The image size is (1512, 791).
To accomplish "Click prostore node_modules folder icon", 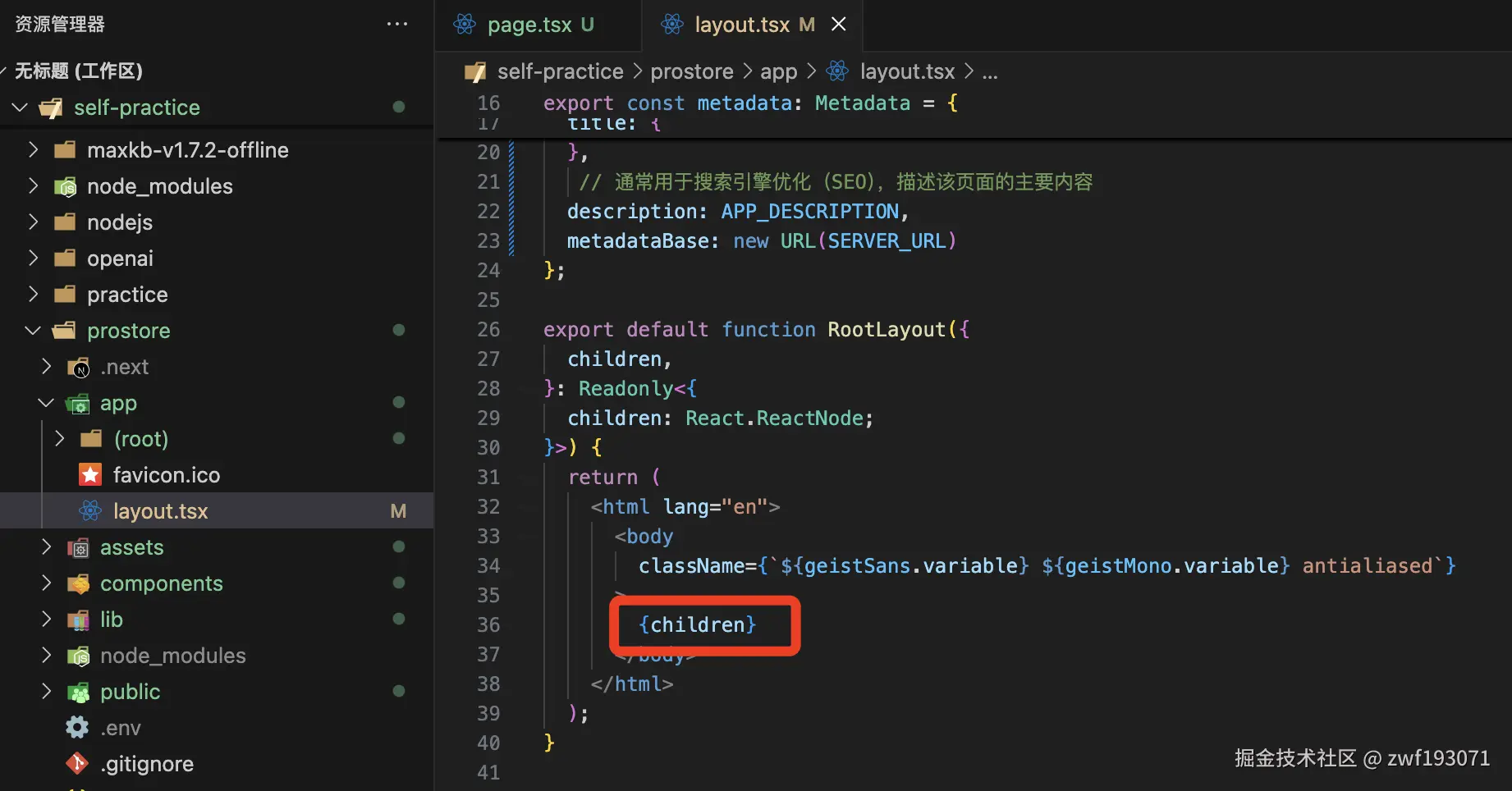I will [78, 656].
